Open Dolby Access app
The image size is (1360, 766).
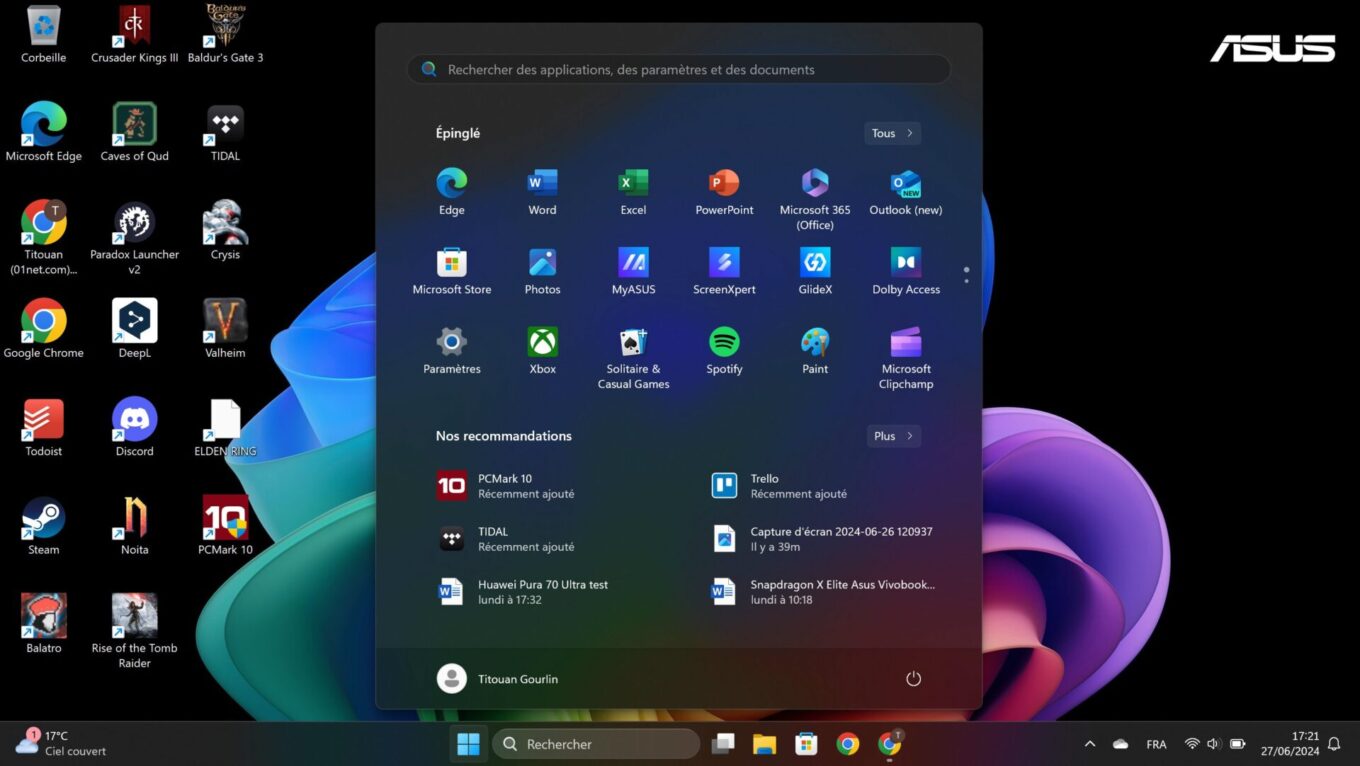906,271
